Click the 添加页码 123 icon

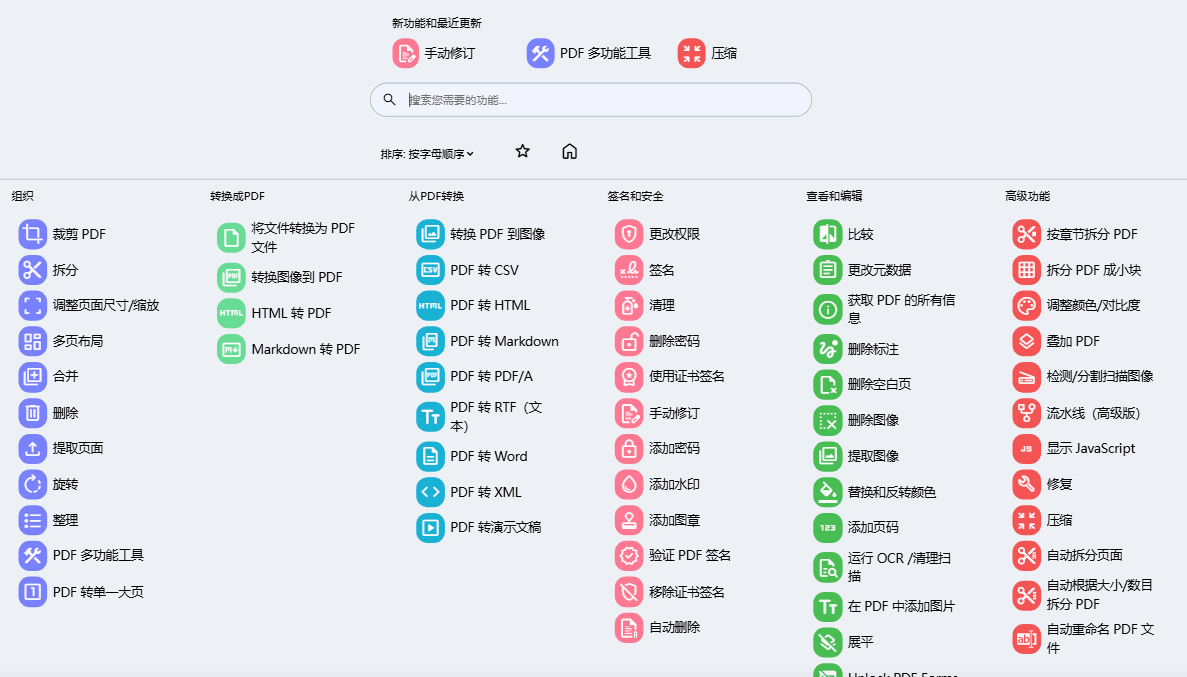click(828, 527)
